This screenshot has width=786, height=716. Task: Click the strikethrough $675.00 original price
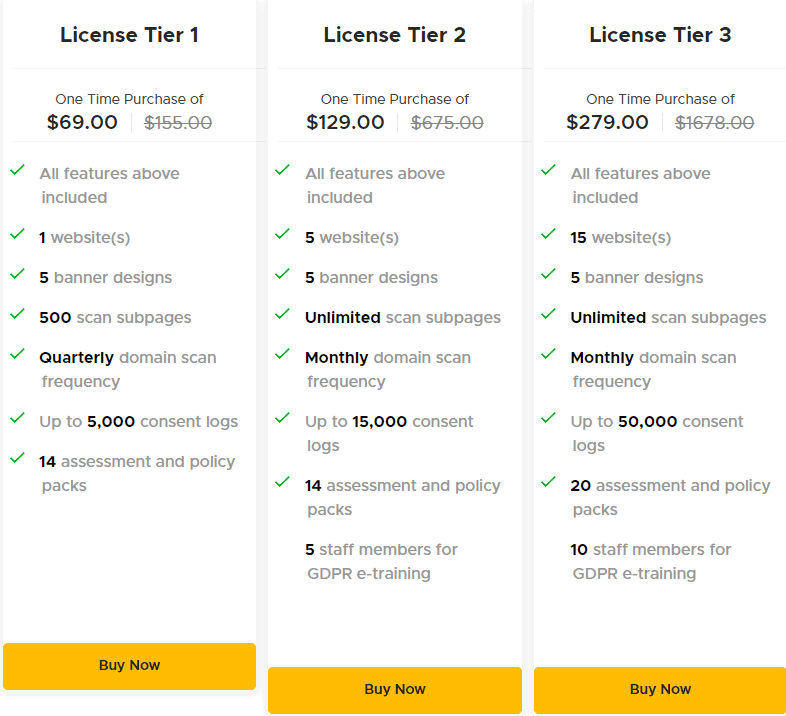(447, 123)
